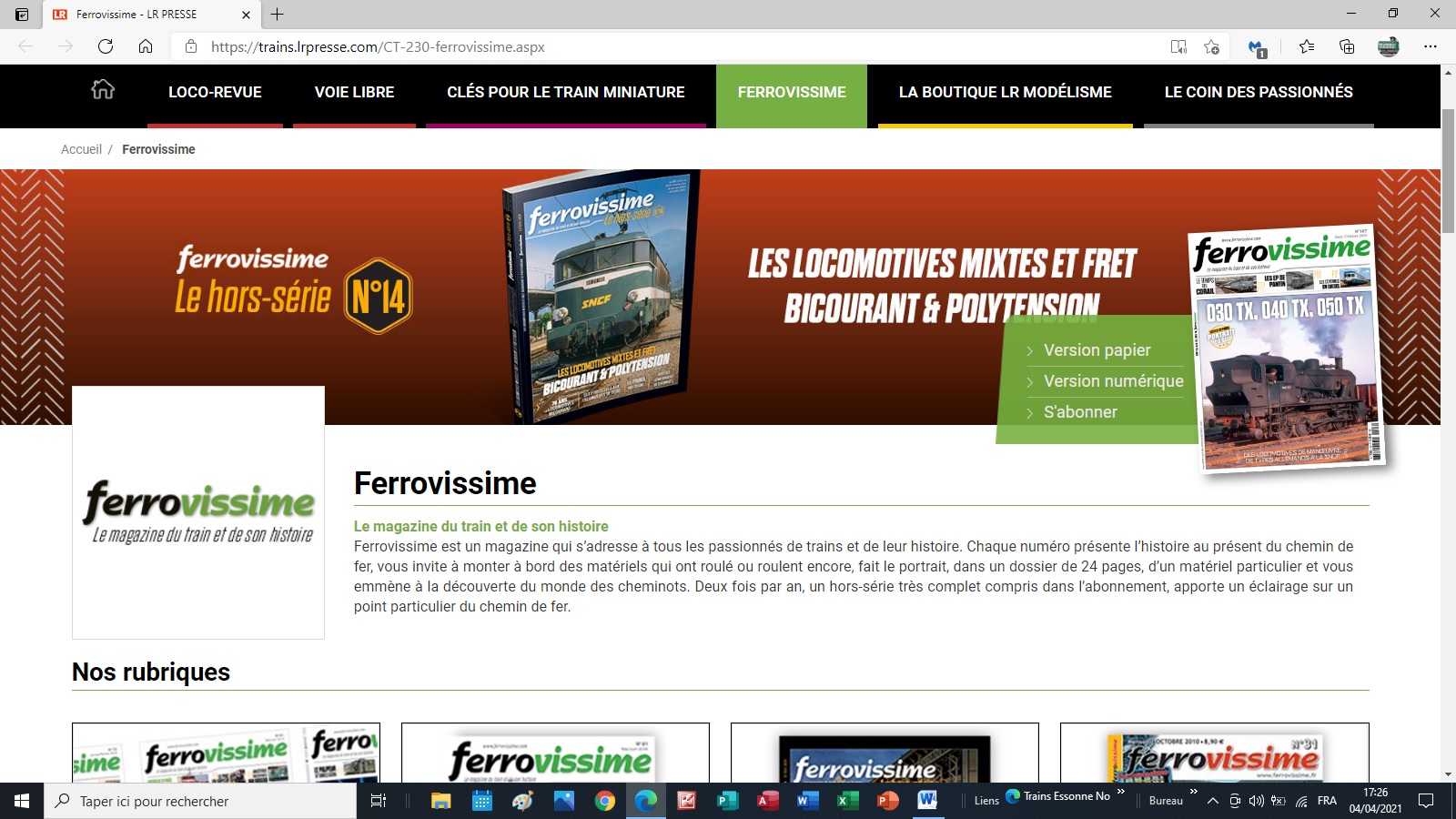
Task: Click the browser profile avatar
Action: pyautogui.click(x=1389, y=46)
